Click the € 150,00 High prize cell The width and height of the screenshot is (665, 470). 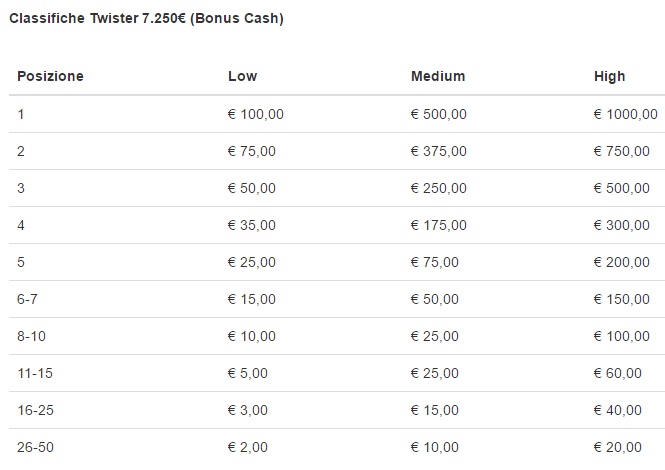tap(622, 299)
